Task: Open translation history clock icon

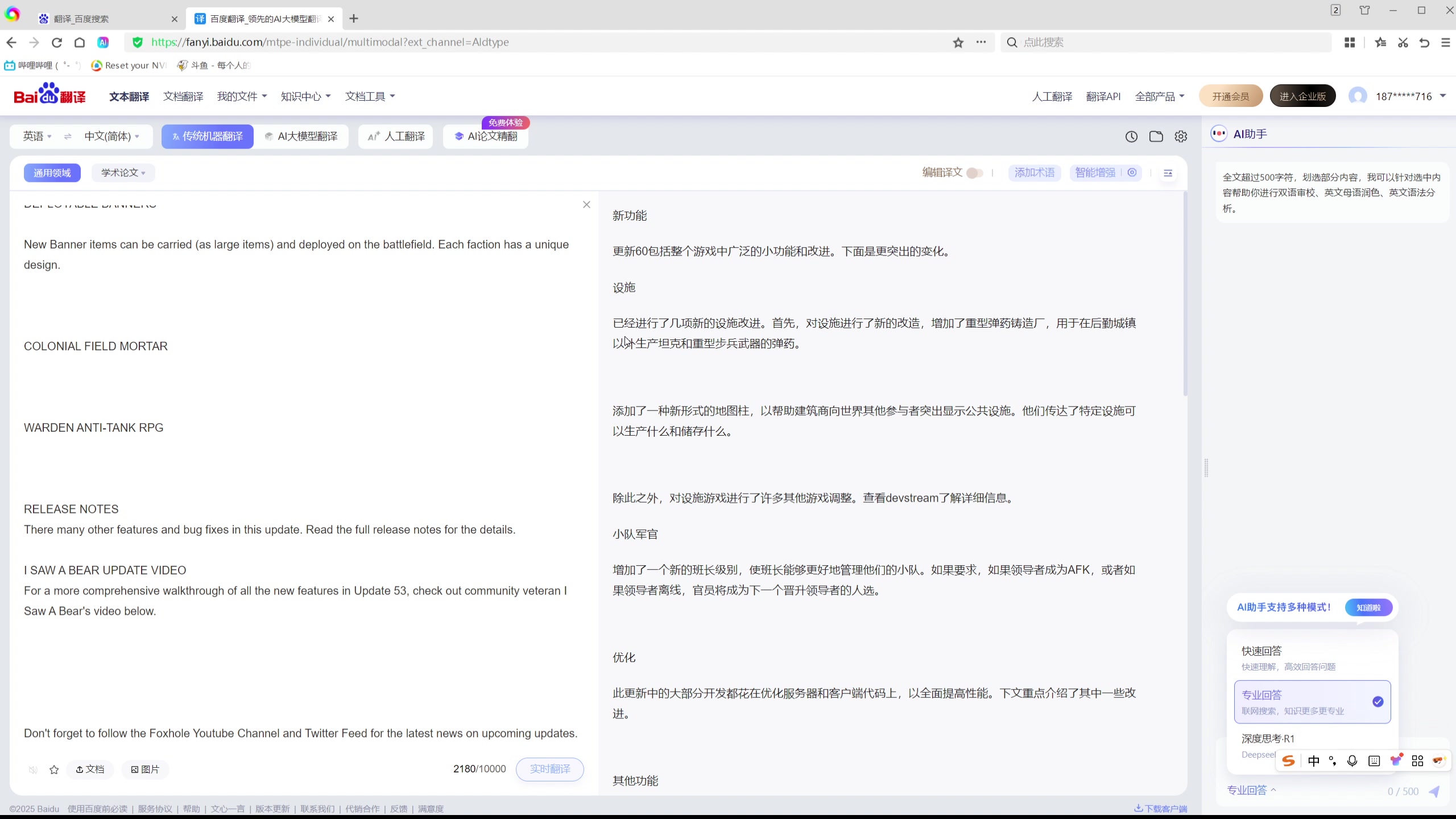Action: coord(1131,136)
